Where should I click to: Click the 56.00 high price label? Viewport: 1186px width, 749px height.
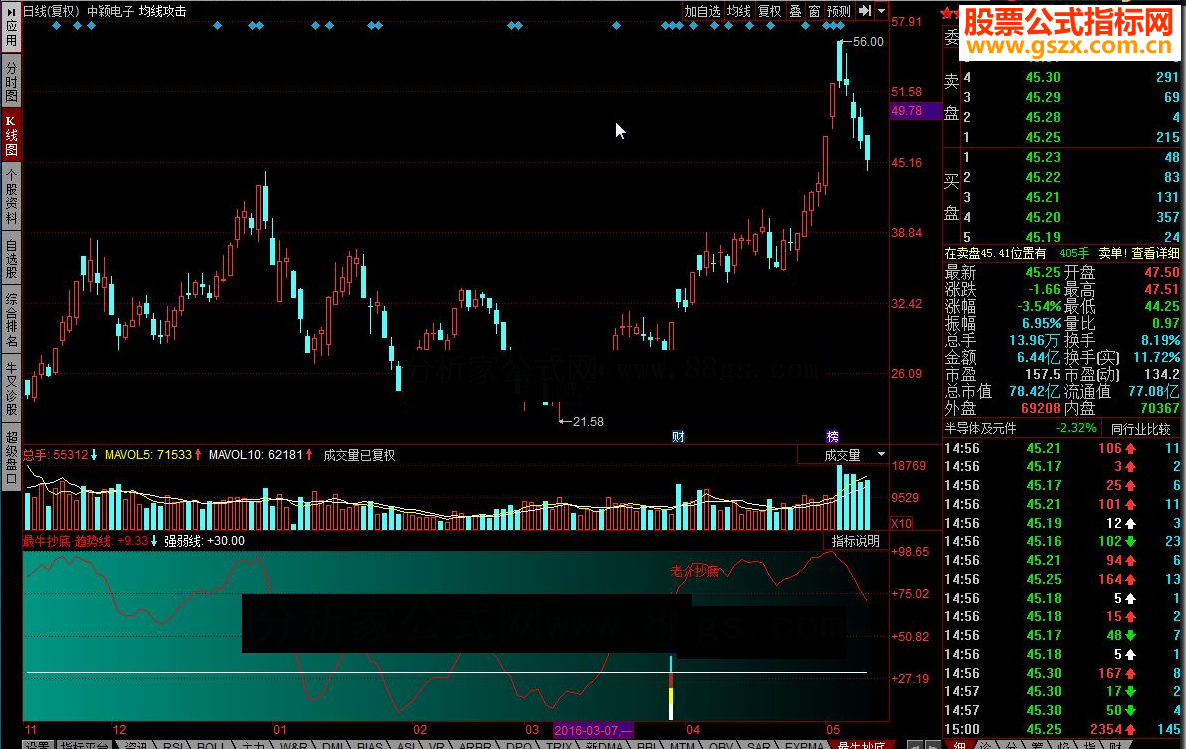868,42
